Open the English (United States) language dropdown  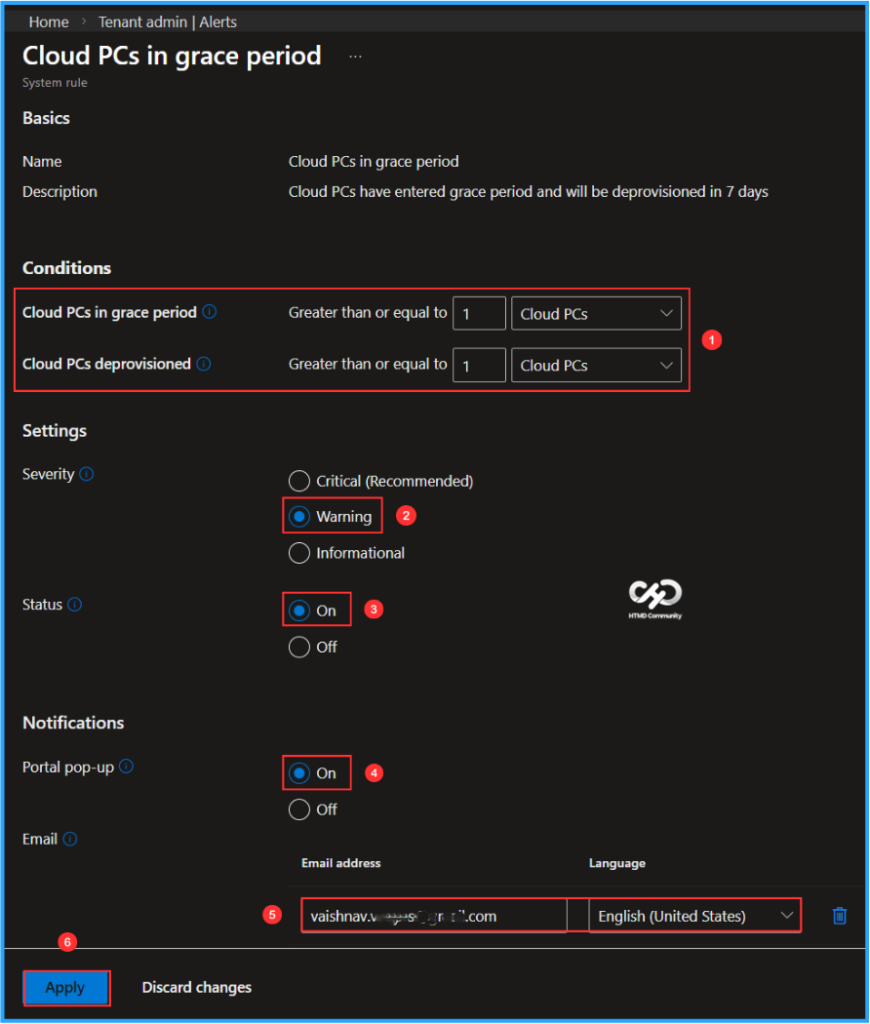(x=694, y=914)
